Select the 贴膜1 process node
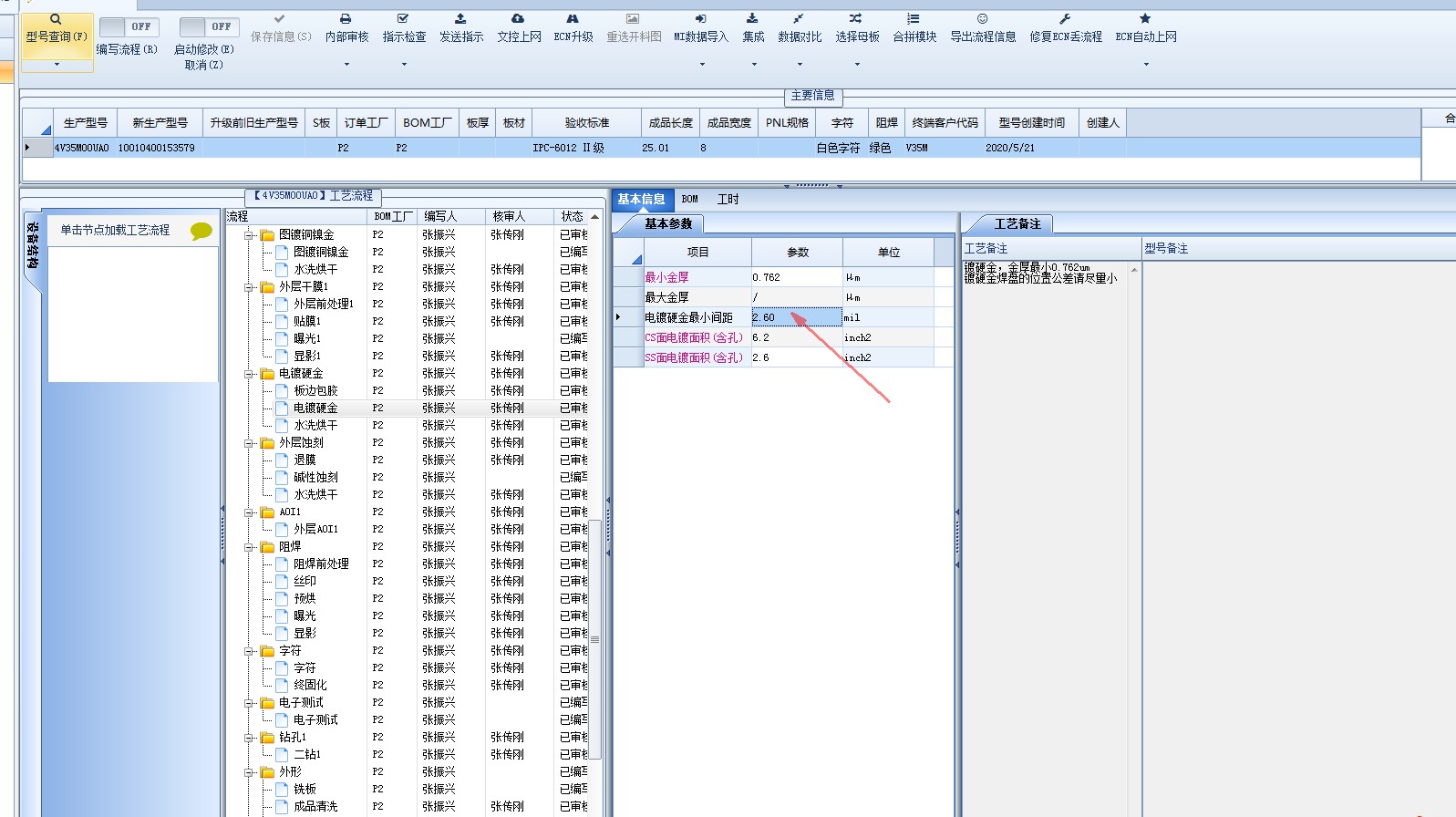 [307, 321]
